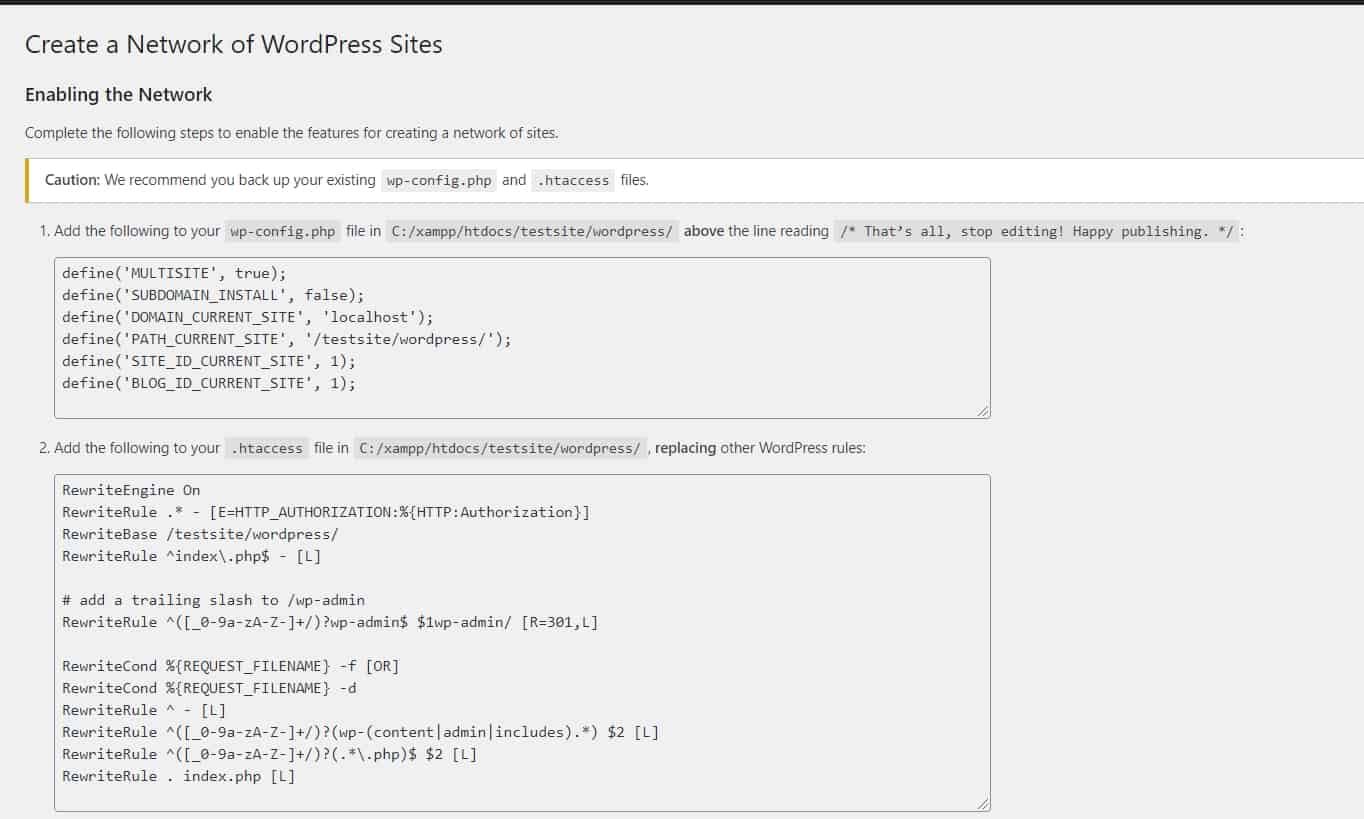
Task: Click the line define('BLOG_ID_CURRENT_SITE', 1);
Action: [x=209, y=383]
